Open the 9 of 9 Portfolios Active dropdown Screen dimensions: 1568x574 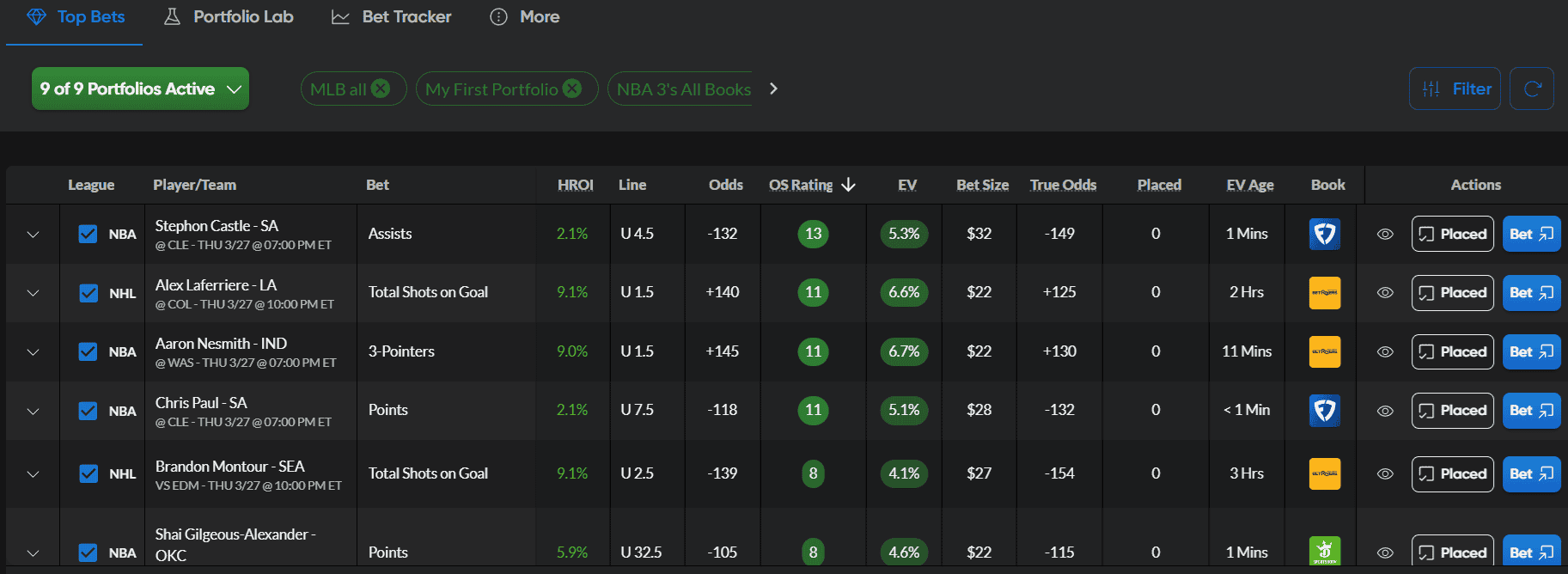(x=140, y=89)
